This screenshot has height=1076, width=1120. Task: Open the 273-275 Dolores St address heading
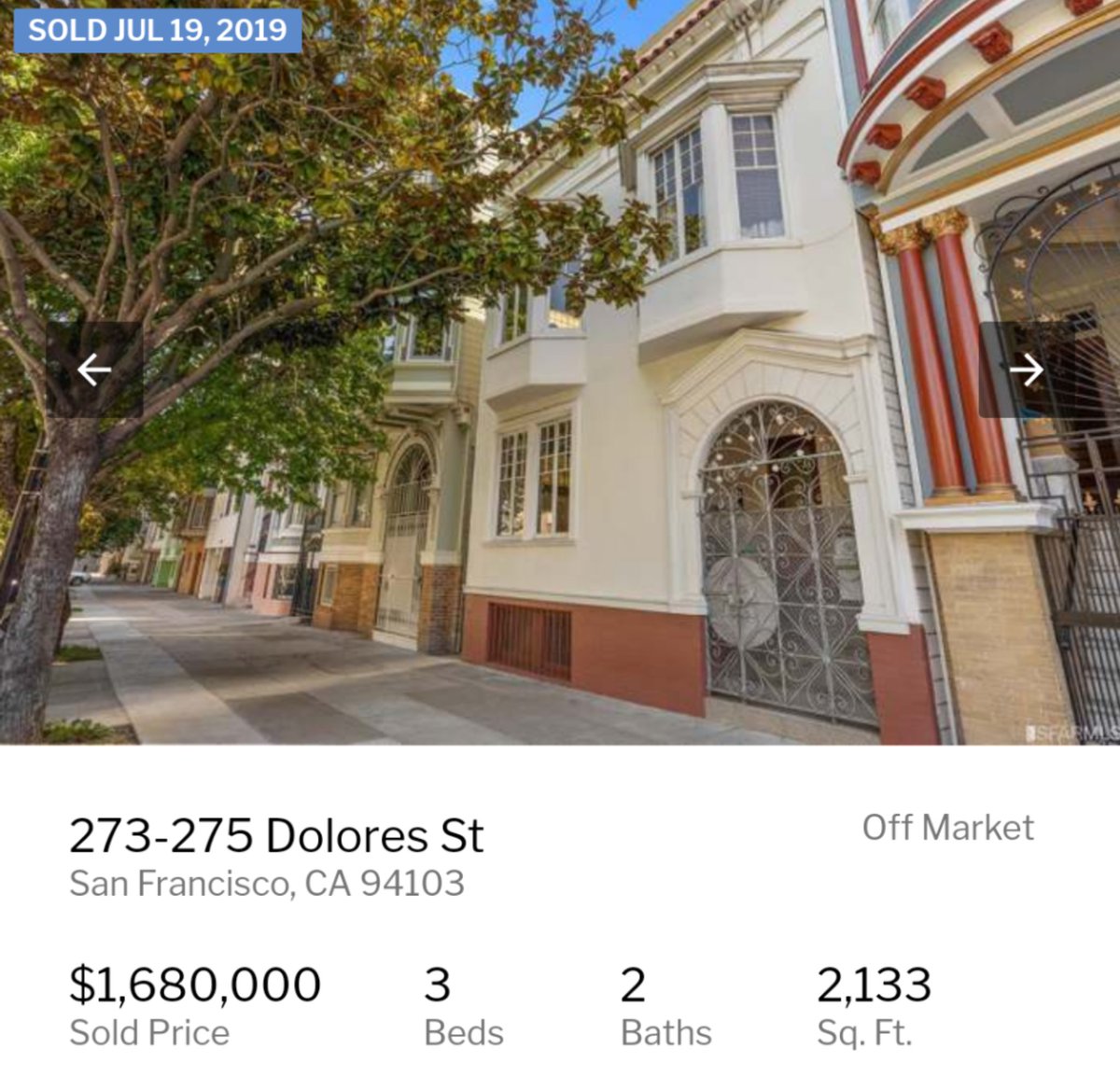[276, 835]
